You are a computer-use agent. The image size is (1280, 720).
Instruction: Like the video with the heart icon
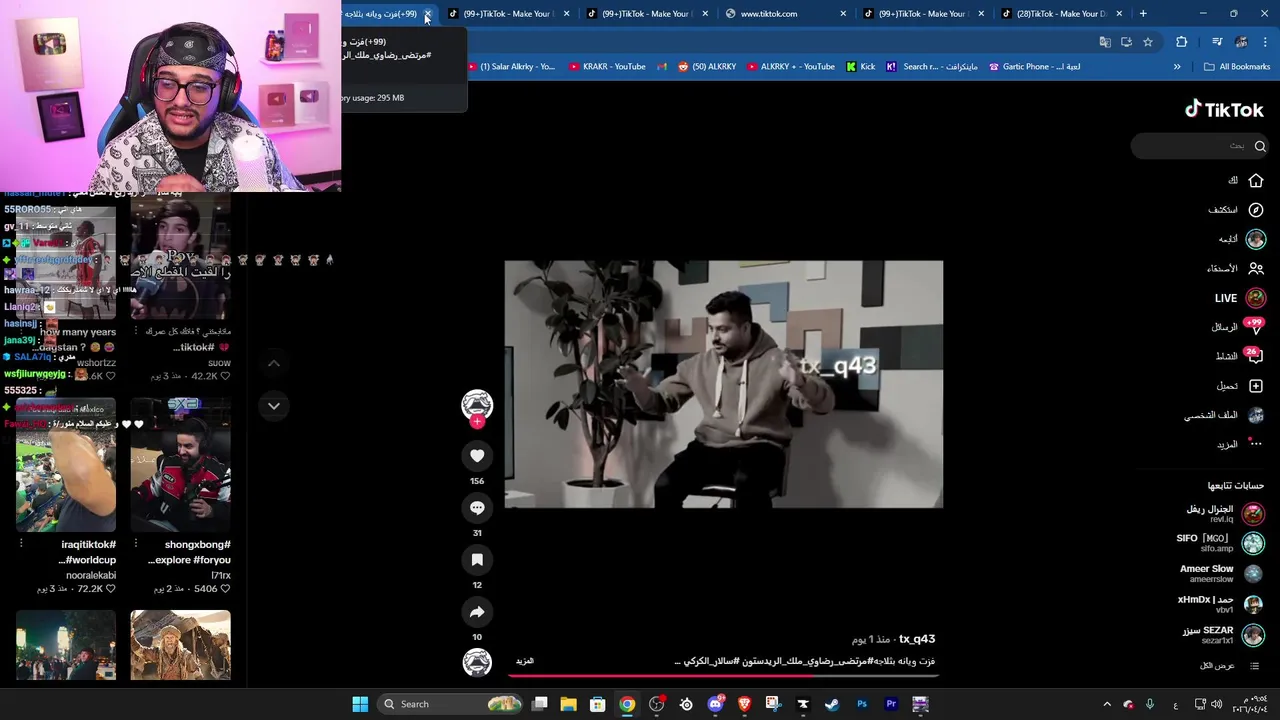pyautogui.click(x=477, y=456)
